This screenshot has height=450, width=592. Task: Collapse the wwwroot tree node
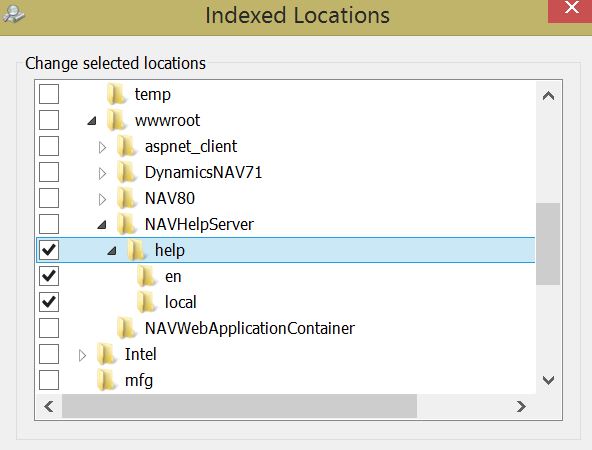(x=92, y=121)
